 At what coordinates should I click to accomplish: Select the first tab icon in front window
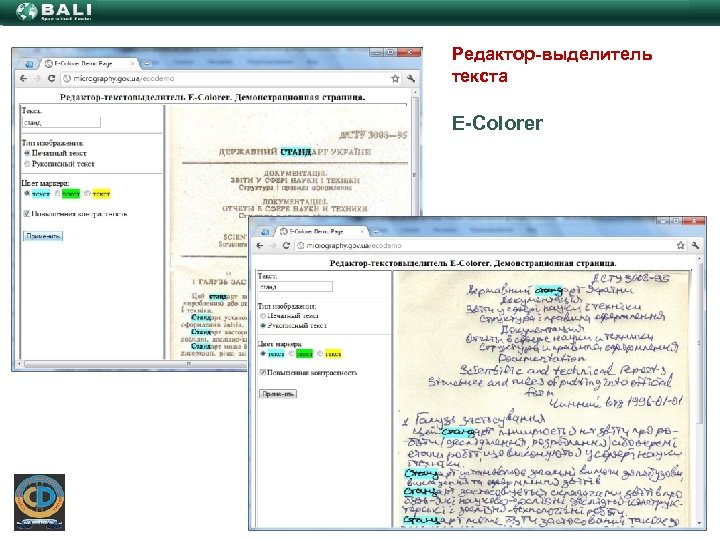265,231
